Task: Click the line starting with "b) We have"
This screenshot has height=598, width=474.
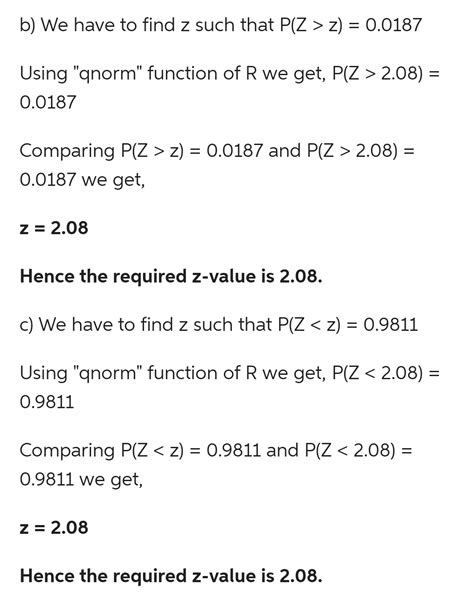Action: 221,25
